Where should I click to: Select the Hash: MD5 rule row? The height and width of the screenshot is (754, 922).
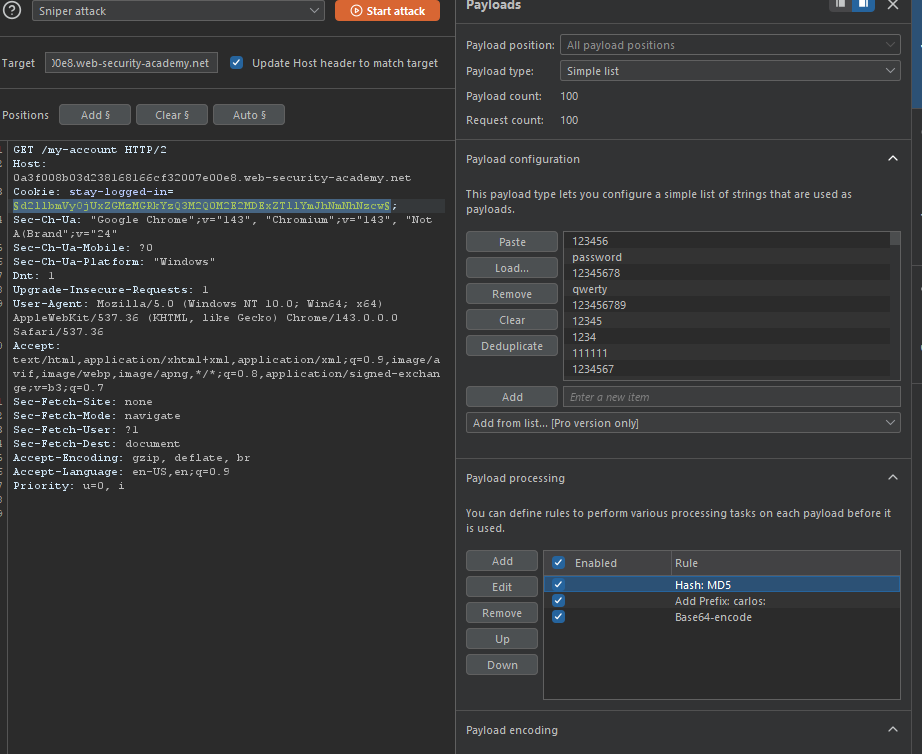[722, 585]
